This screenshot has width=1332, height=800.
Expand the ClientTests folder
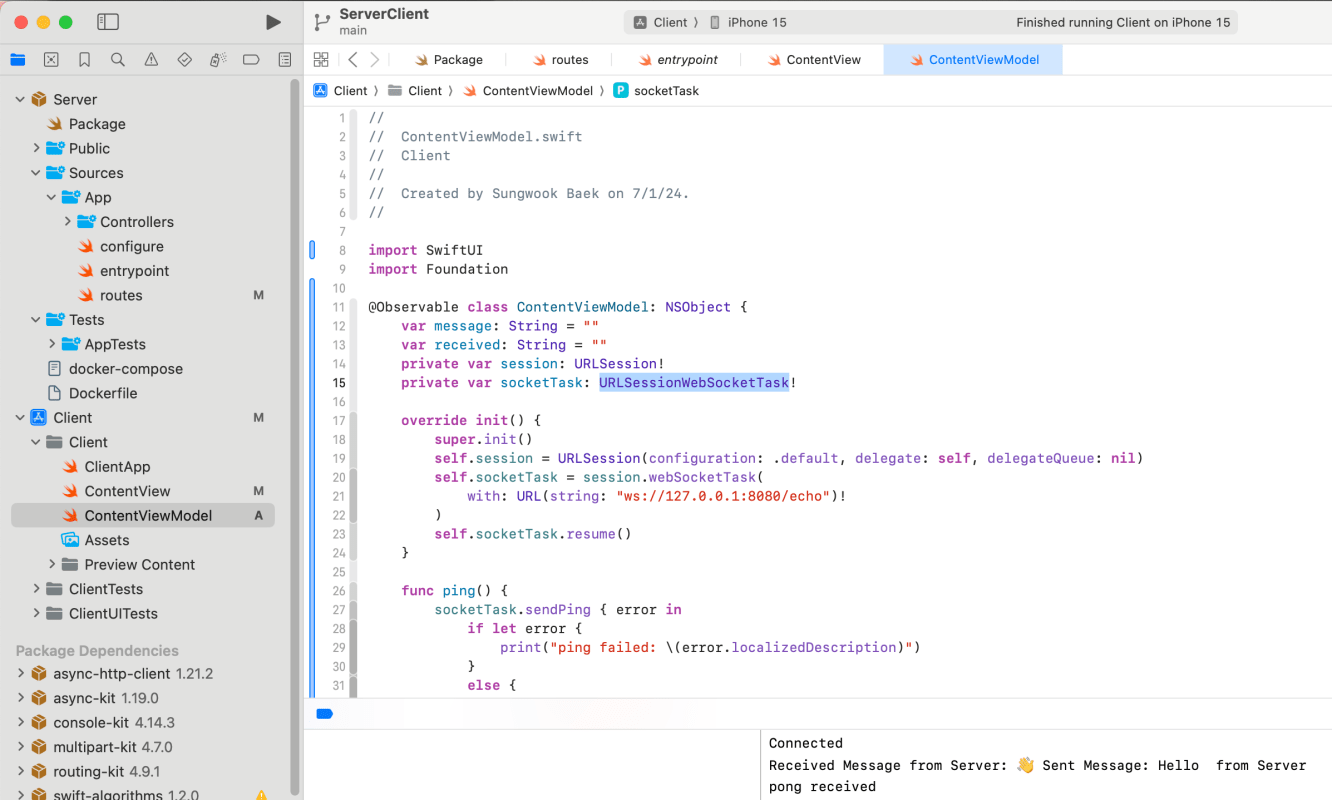click(36, 589)
